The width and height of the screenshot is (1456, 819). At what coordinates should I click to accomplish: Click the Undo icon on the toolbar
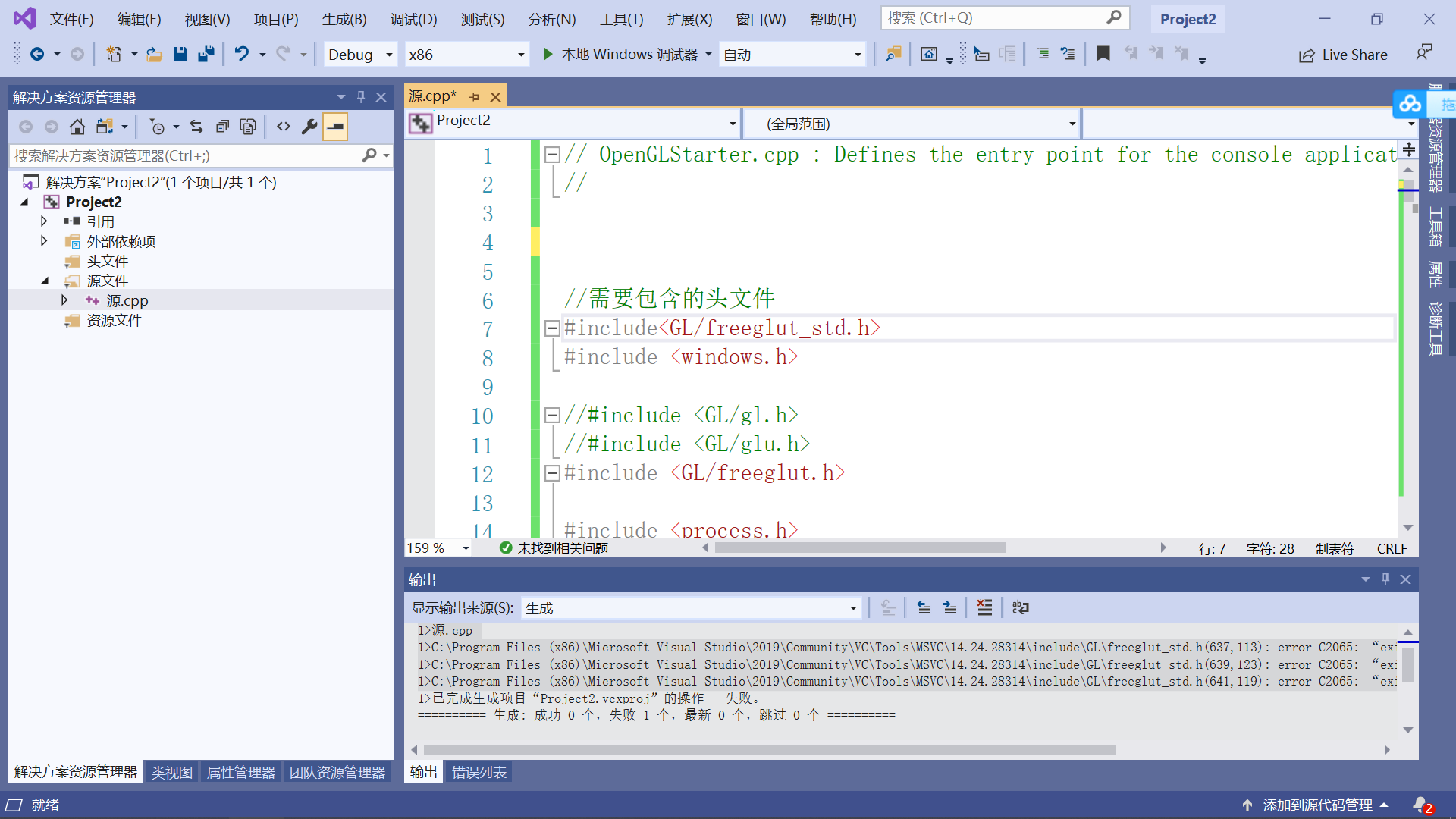pyautogui.click(x=241, y=54)
